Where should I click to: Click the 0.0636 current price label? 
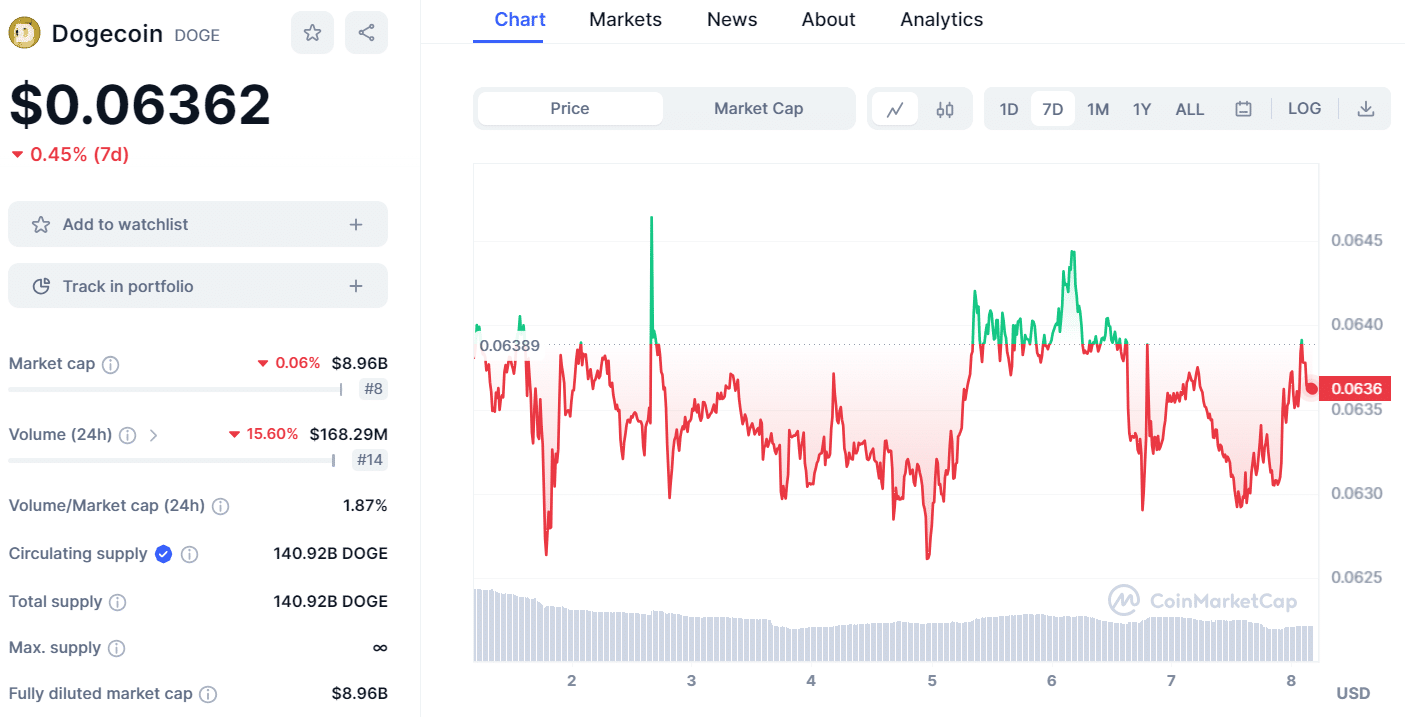tap(1355, 389)
